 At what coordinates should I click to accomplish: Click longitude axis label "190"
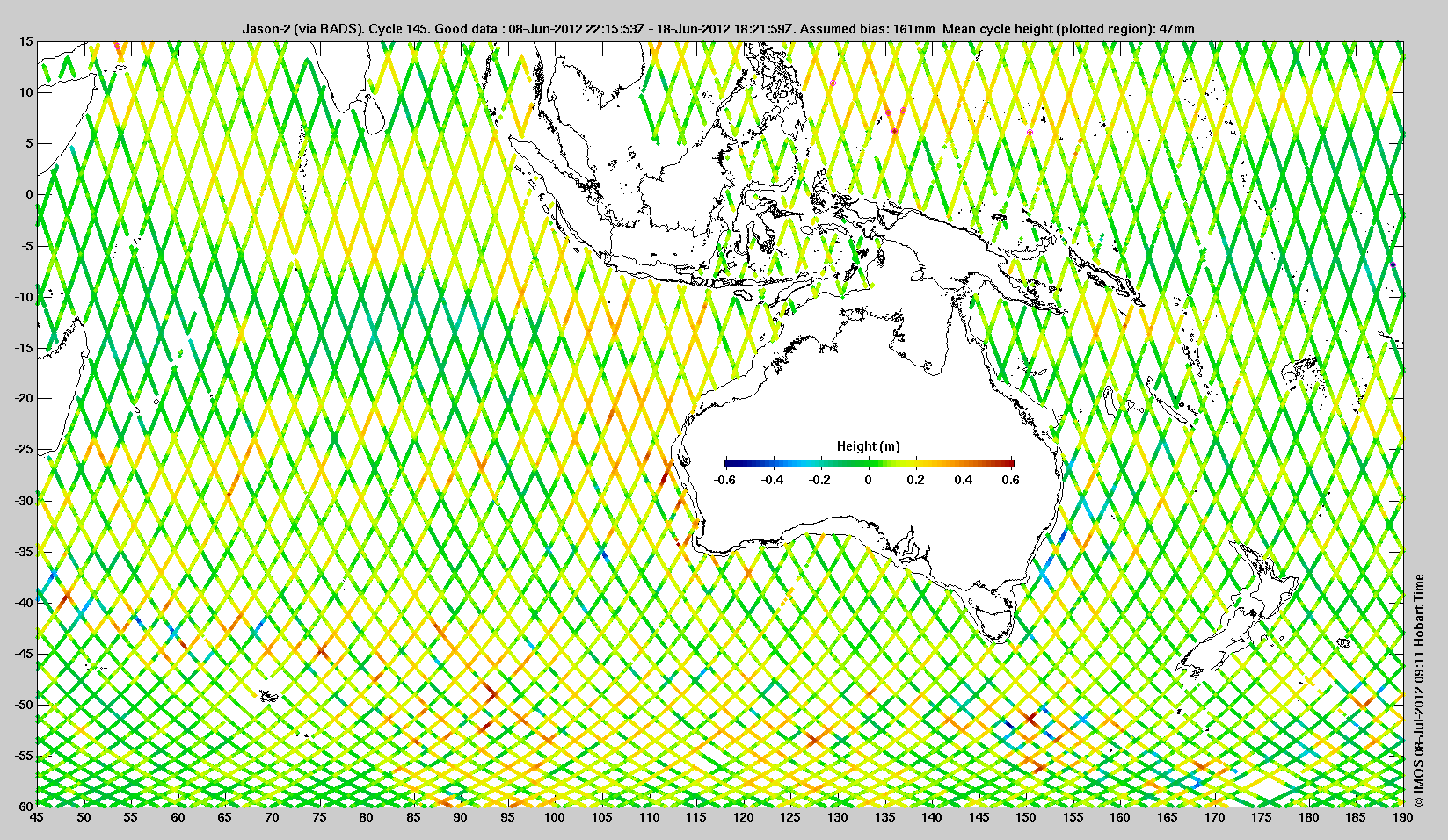pyautogui.click(x=1403, y=817)
